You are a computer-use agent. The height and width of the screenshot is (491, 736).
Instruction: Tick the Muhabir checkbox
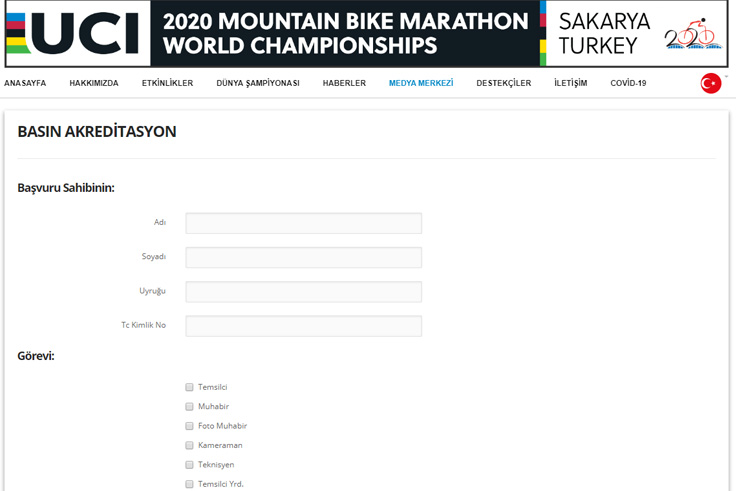pos(189,407)
